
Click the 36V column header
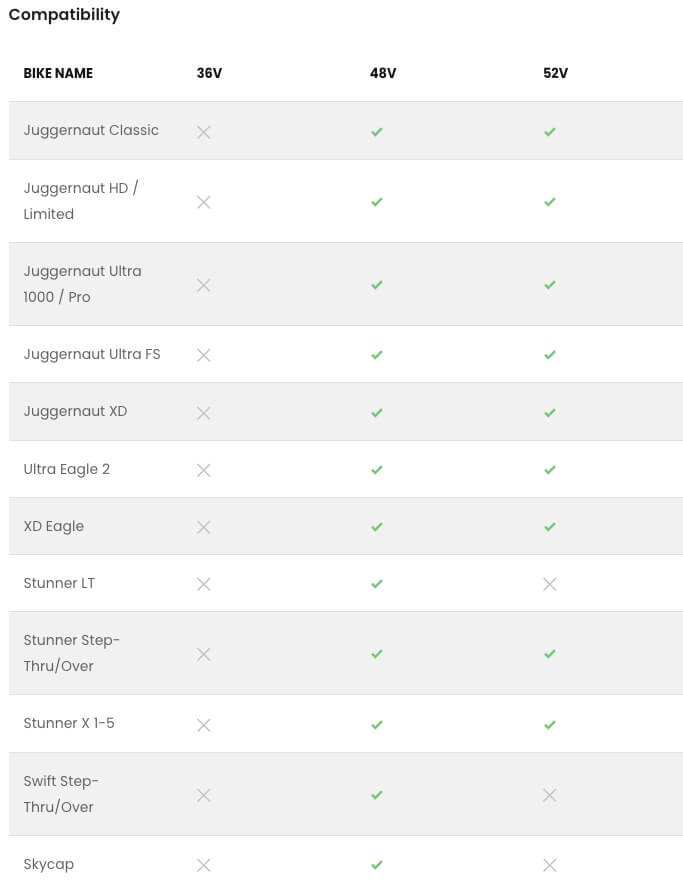point(209,74)
